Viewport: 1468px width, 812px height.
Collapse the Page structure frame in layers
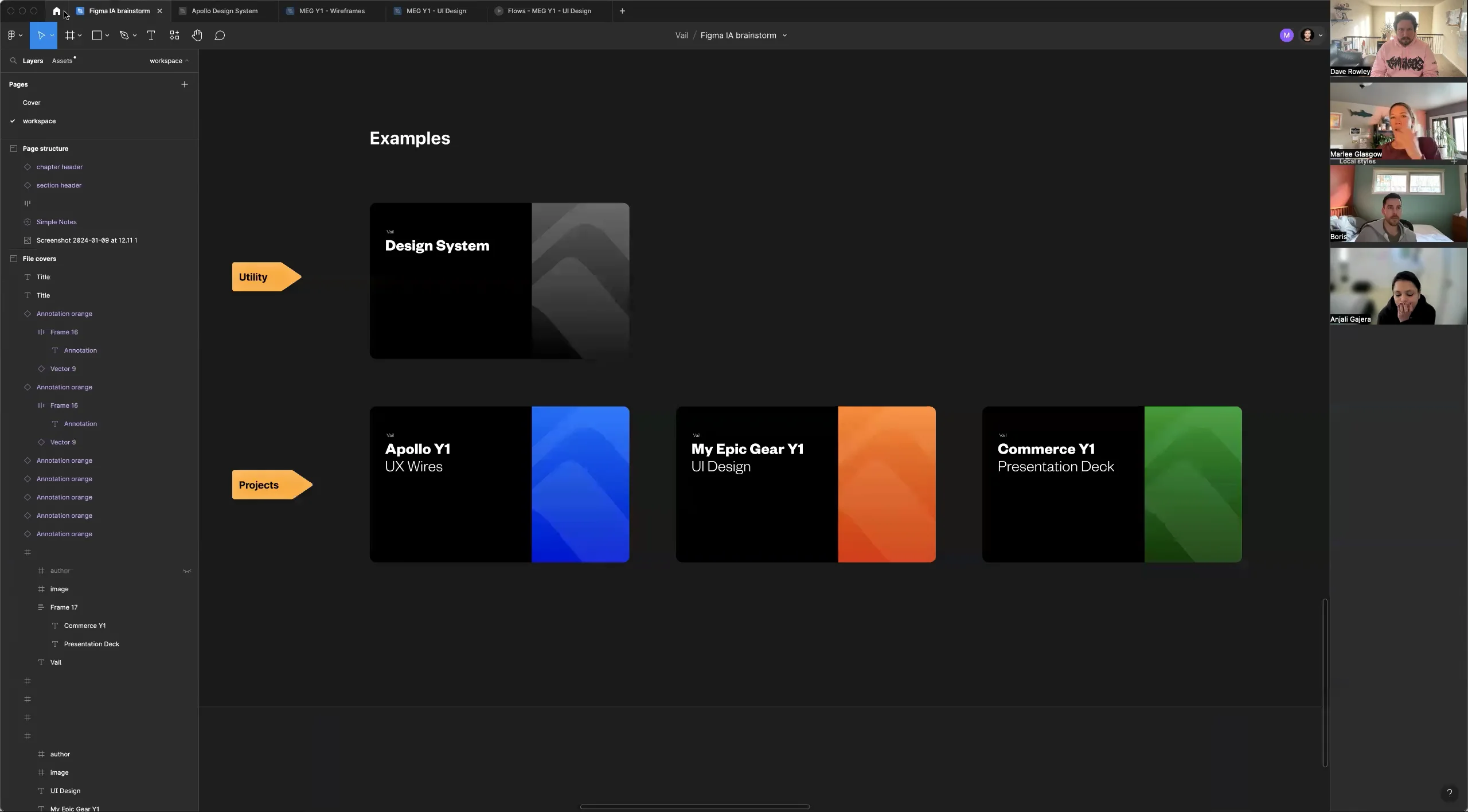[x=14, y=149]
